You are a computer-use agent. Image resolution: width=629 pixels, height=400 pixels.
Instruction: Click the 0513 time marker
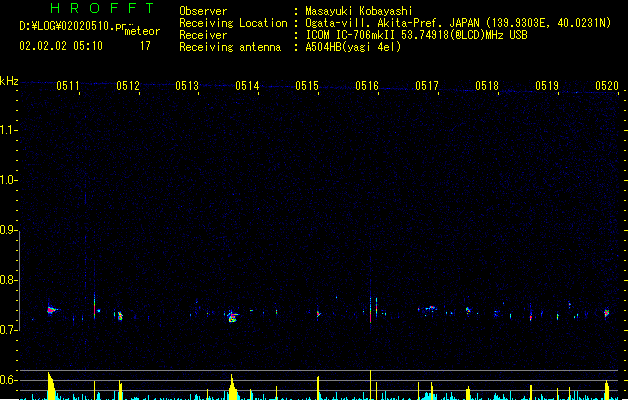tap(187, 85)
